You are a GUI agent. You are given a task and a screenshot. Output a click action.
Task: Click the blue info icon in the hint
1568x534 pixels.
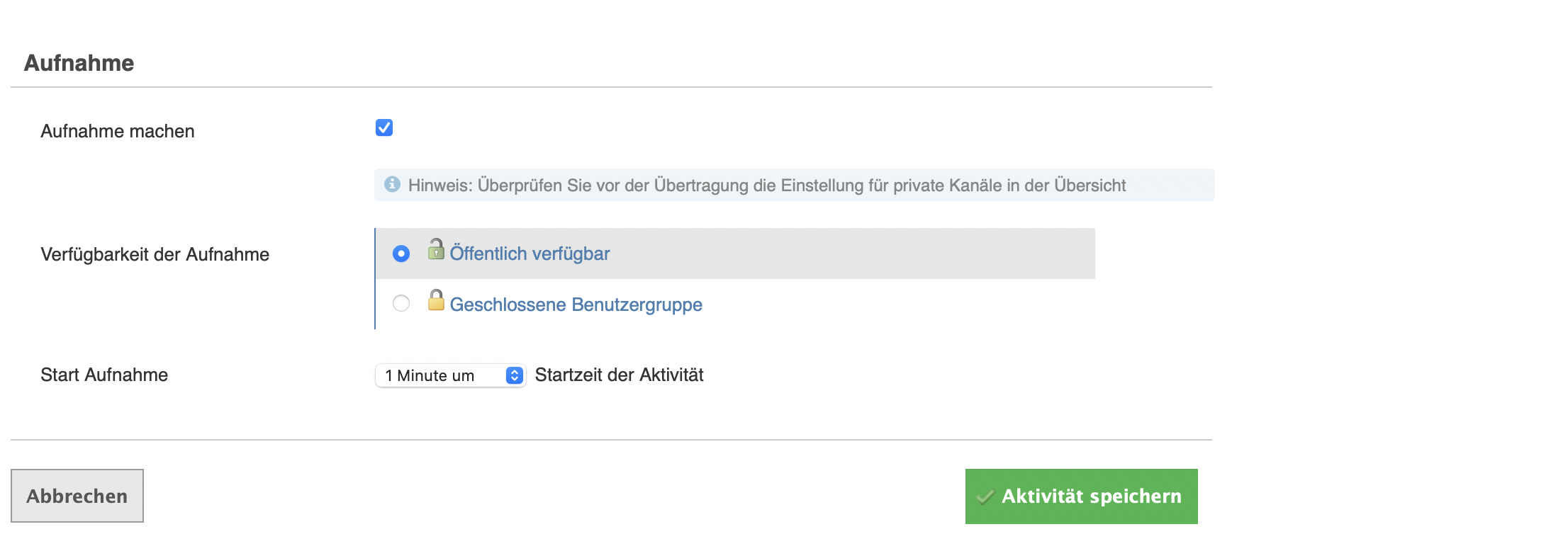click(392, 184)
